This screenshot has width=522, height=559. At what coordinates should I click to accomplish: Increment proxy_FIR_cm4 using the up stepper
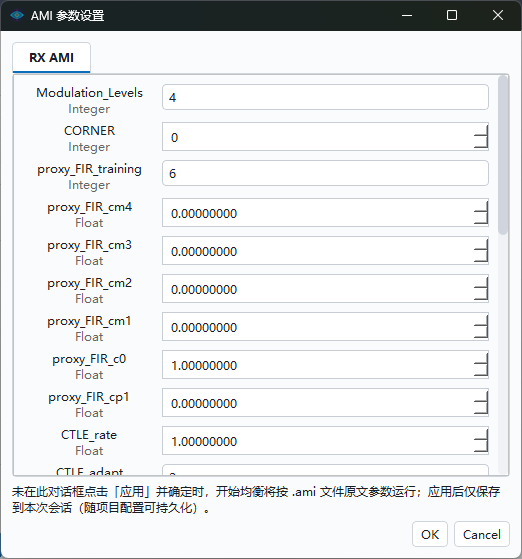[x=481, y=206]
